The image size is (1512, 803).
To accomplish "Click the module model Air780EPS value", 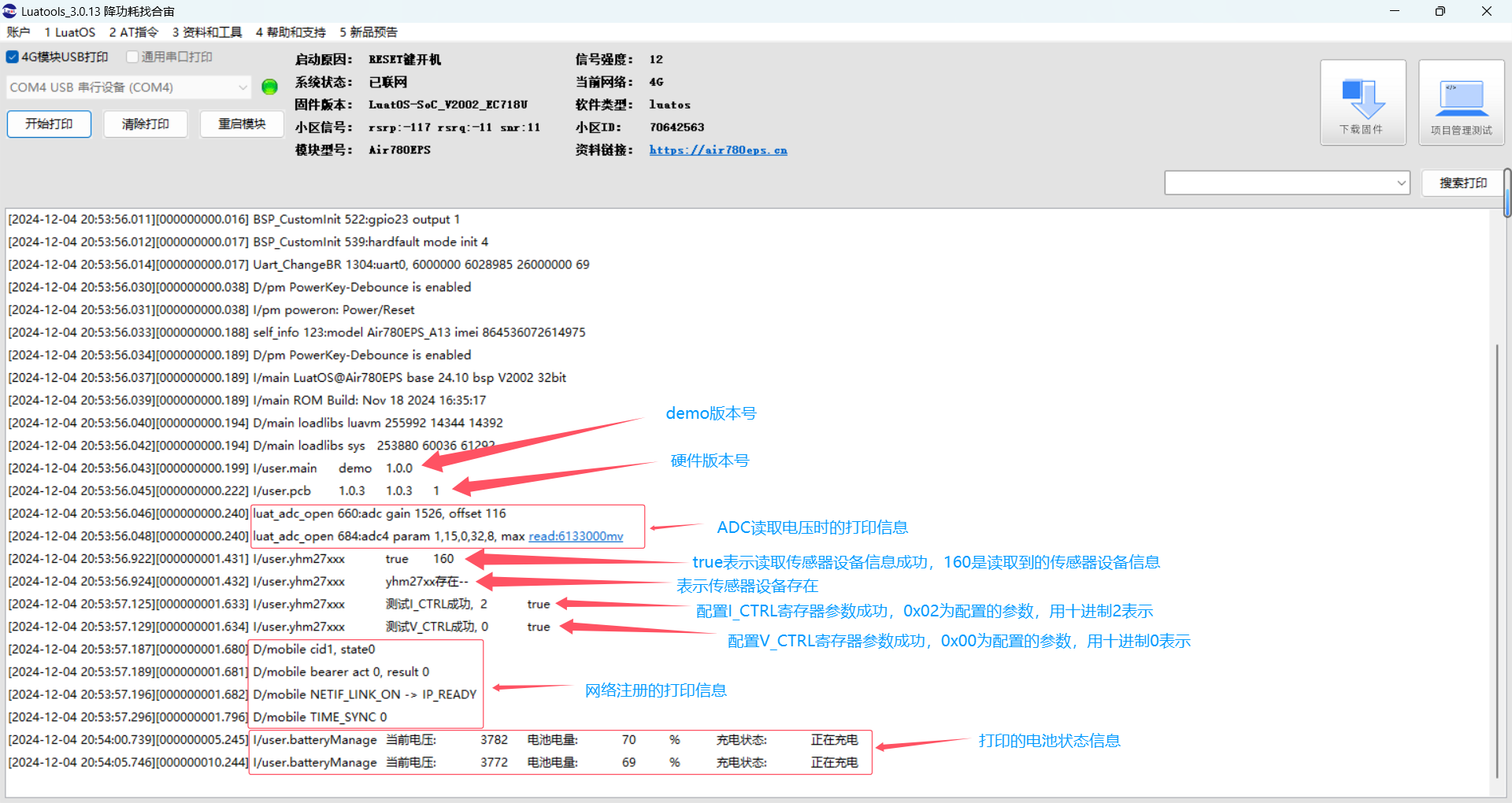I will pos(399,150).
